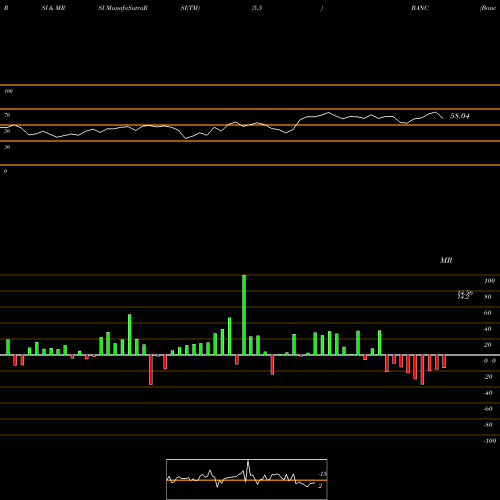Click the 'SI & MR' header label

point(53,8)
